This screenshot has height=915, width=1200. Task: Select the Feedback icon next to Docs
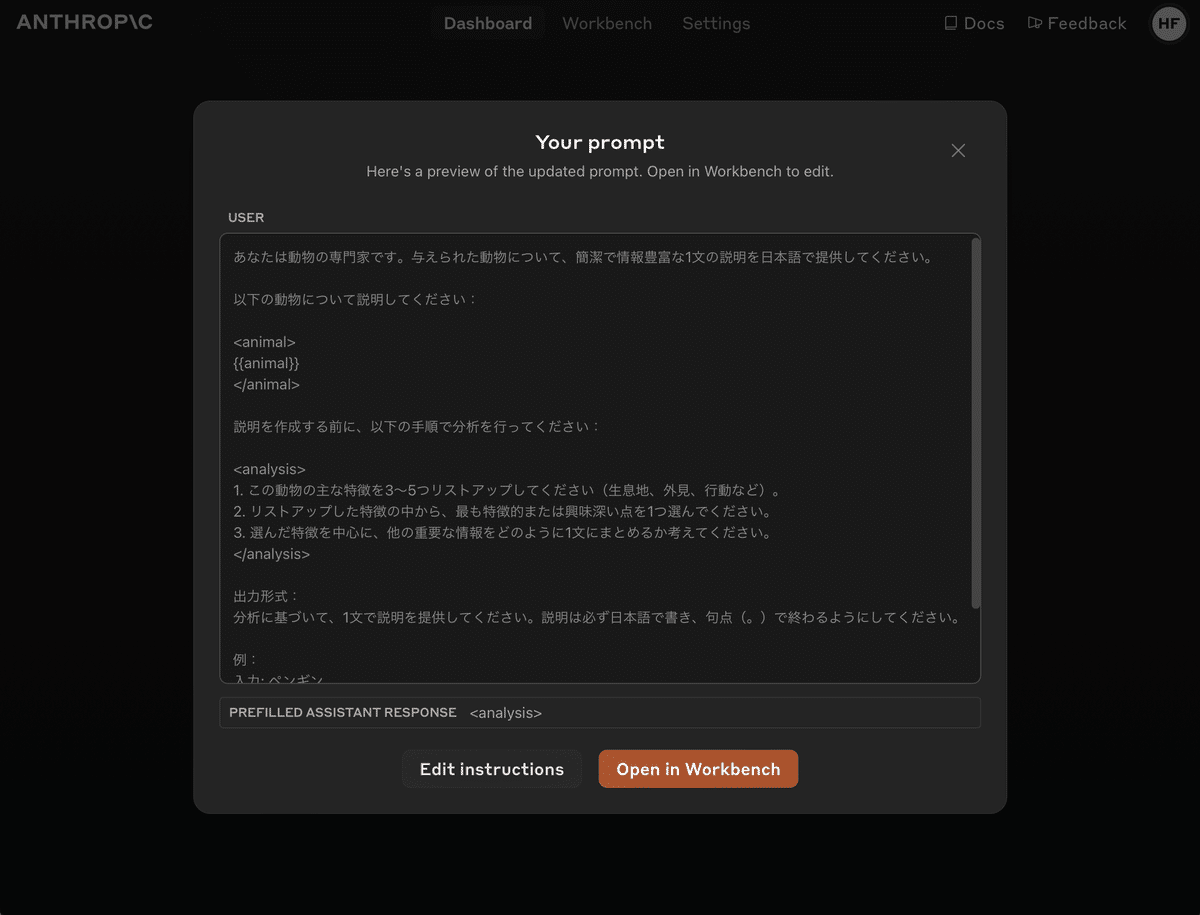(x=1034, y=22)
